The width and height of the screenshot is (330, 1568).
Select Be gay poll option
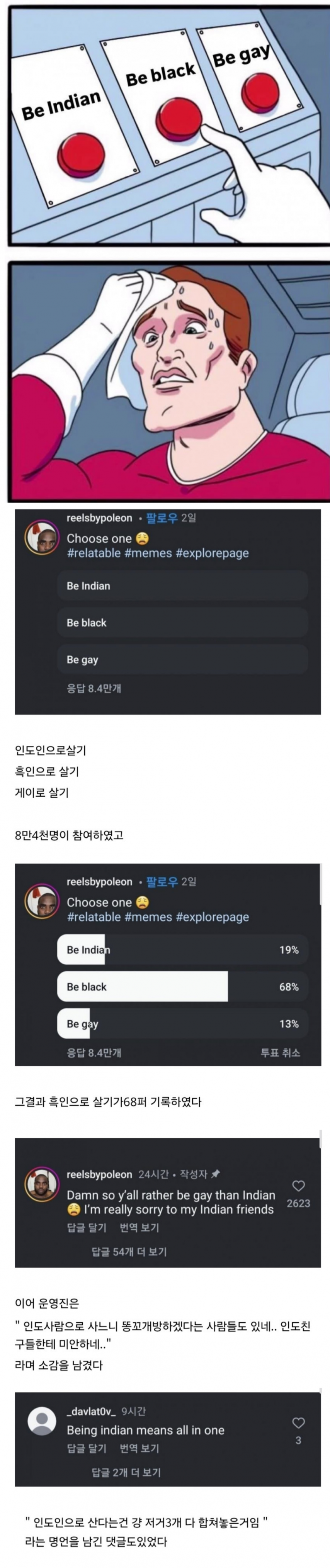(x=183, y=660)
